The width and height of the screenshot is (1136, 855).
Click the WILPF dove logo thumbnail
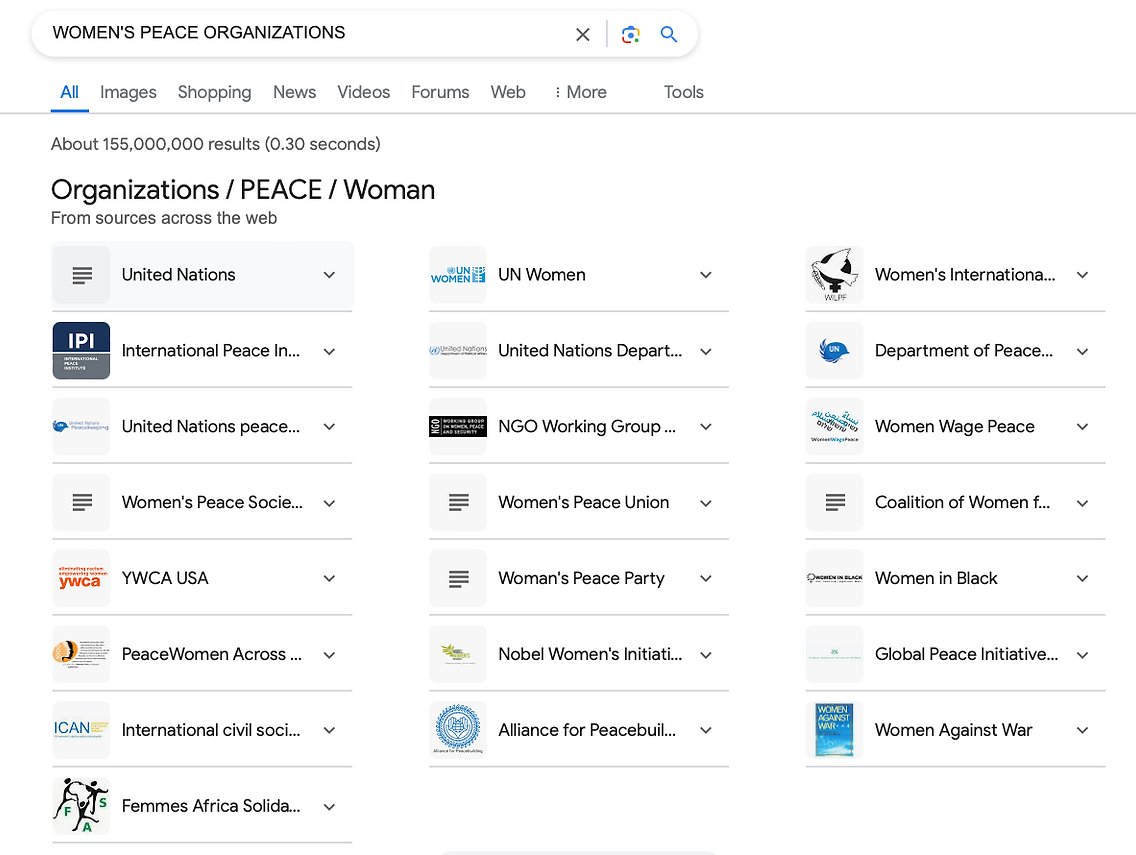coord(835,275)
